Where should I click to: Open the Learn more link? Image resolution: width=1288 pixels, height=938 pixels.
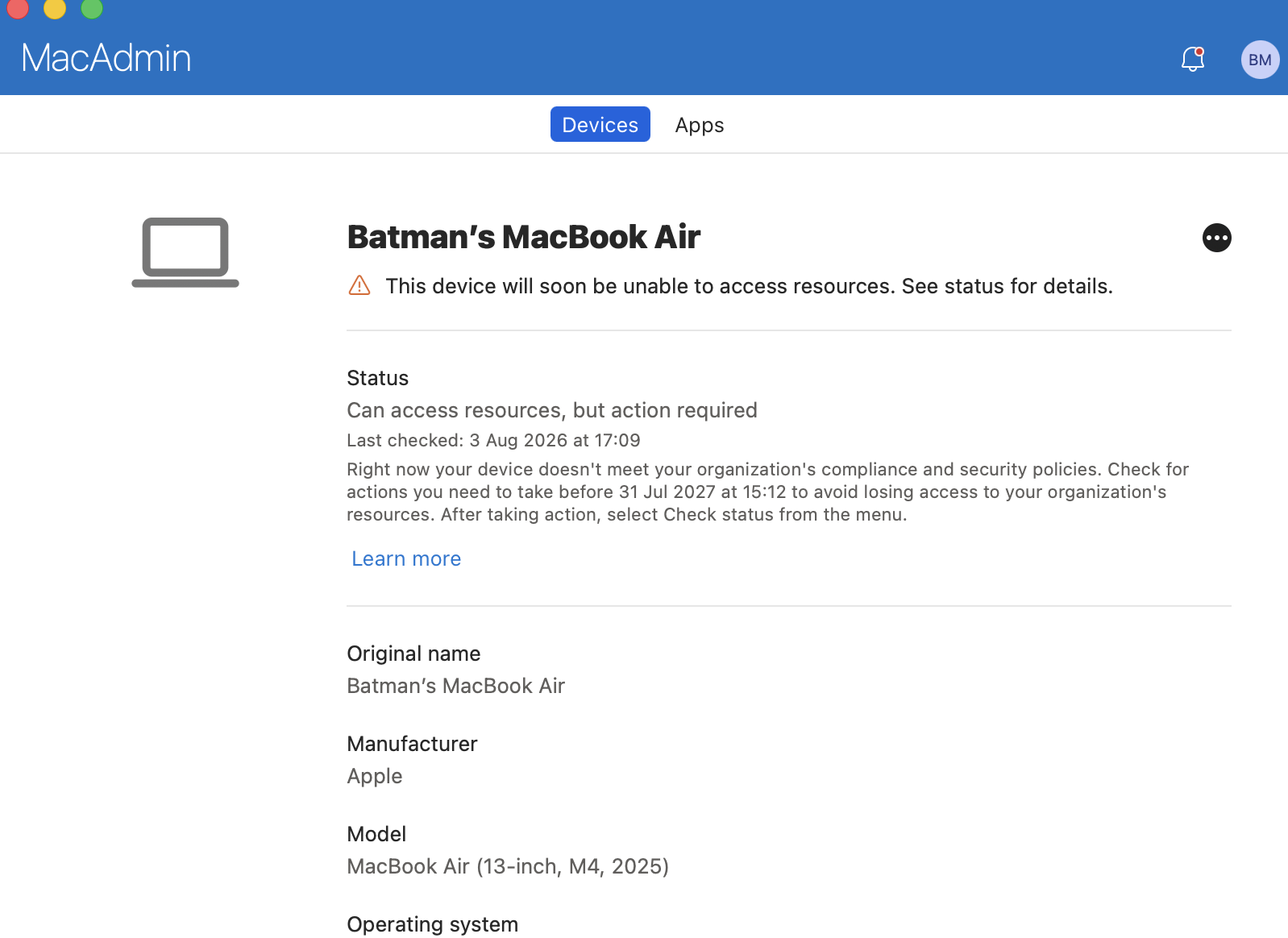(x=406, y=558)
